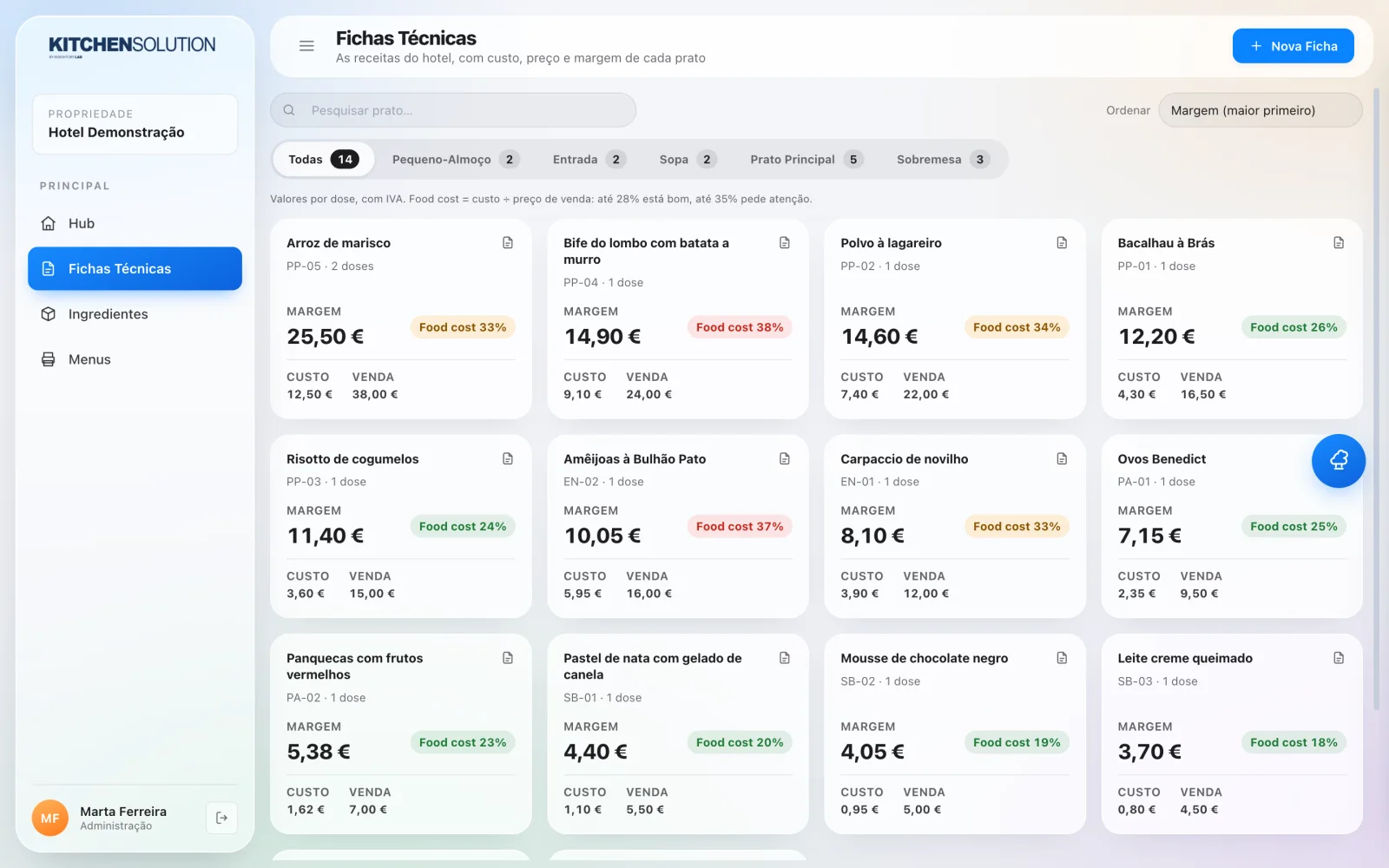The width and height of the screenshot is (1389, 868).
Task: Open document icon on Mousse de chocolate negro card
Action: pos(1062,658)
